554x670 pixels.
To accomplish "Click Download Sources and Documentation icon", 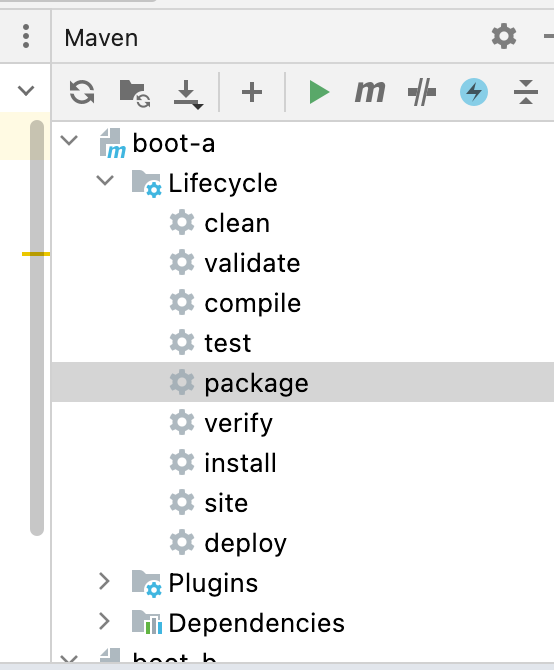I will tap(188, 94).
